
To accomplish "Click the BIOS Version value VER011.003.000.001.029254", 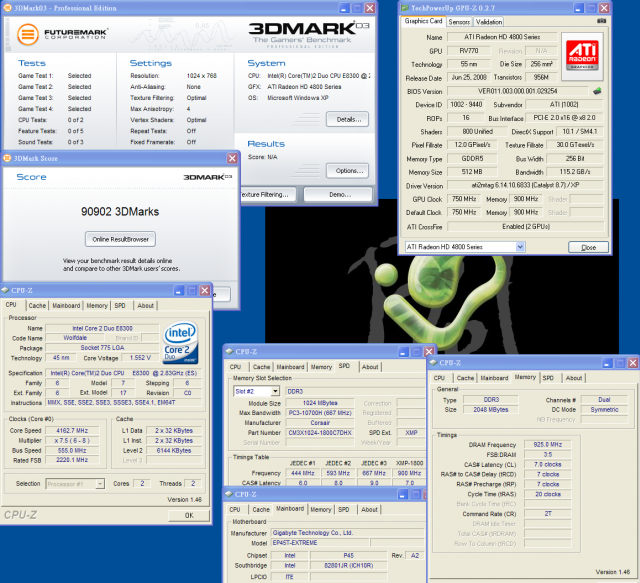I will coord(518,91).
